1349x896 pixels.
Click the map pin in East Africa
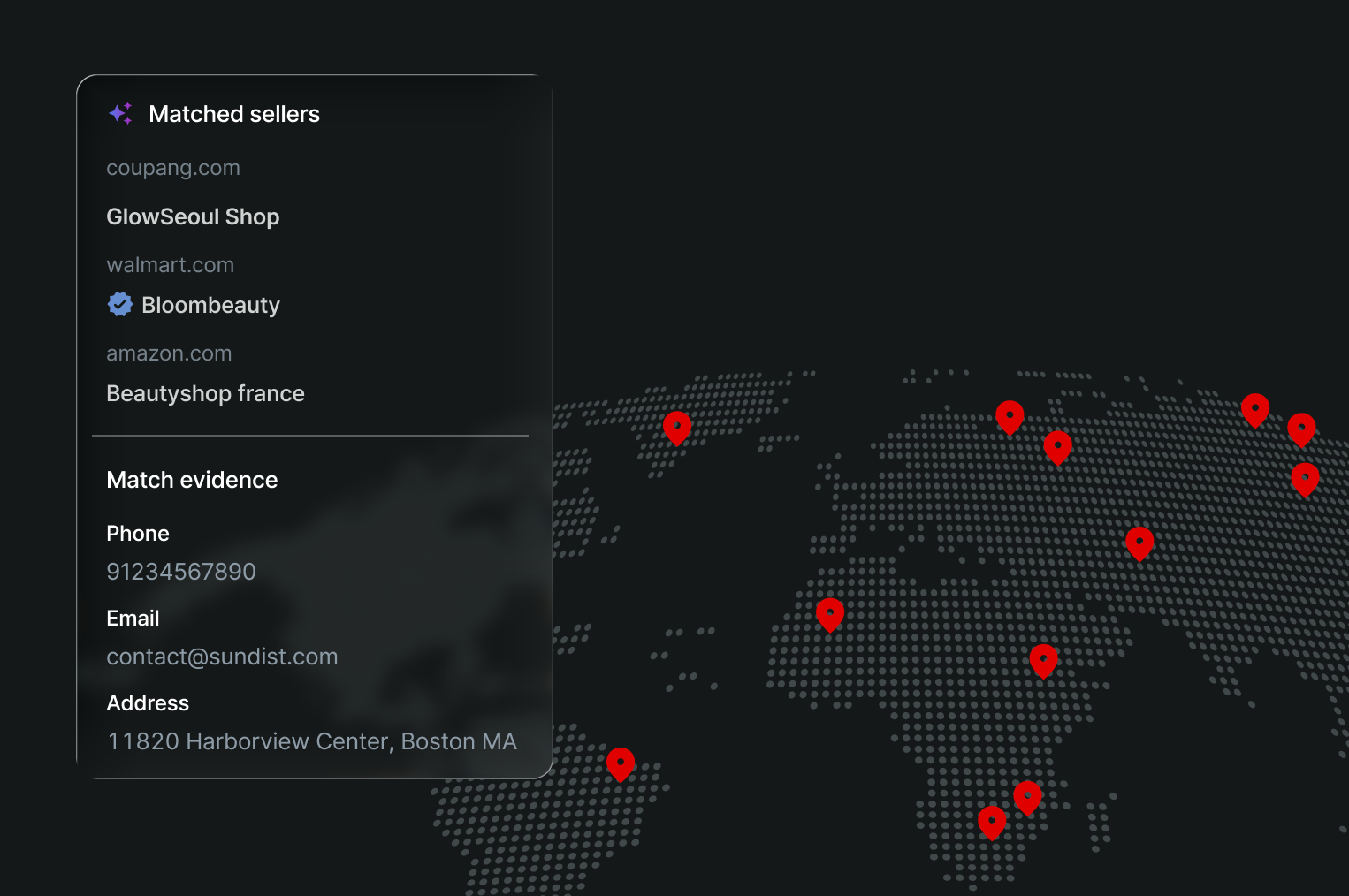tap(1043, 659)
